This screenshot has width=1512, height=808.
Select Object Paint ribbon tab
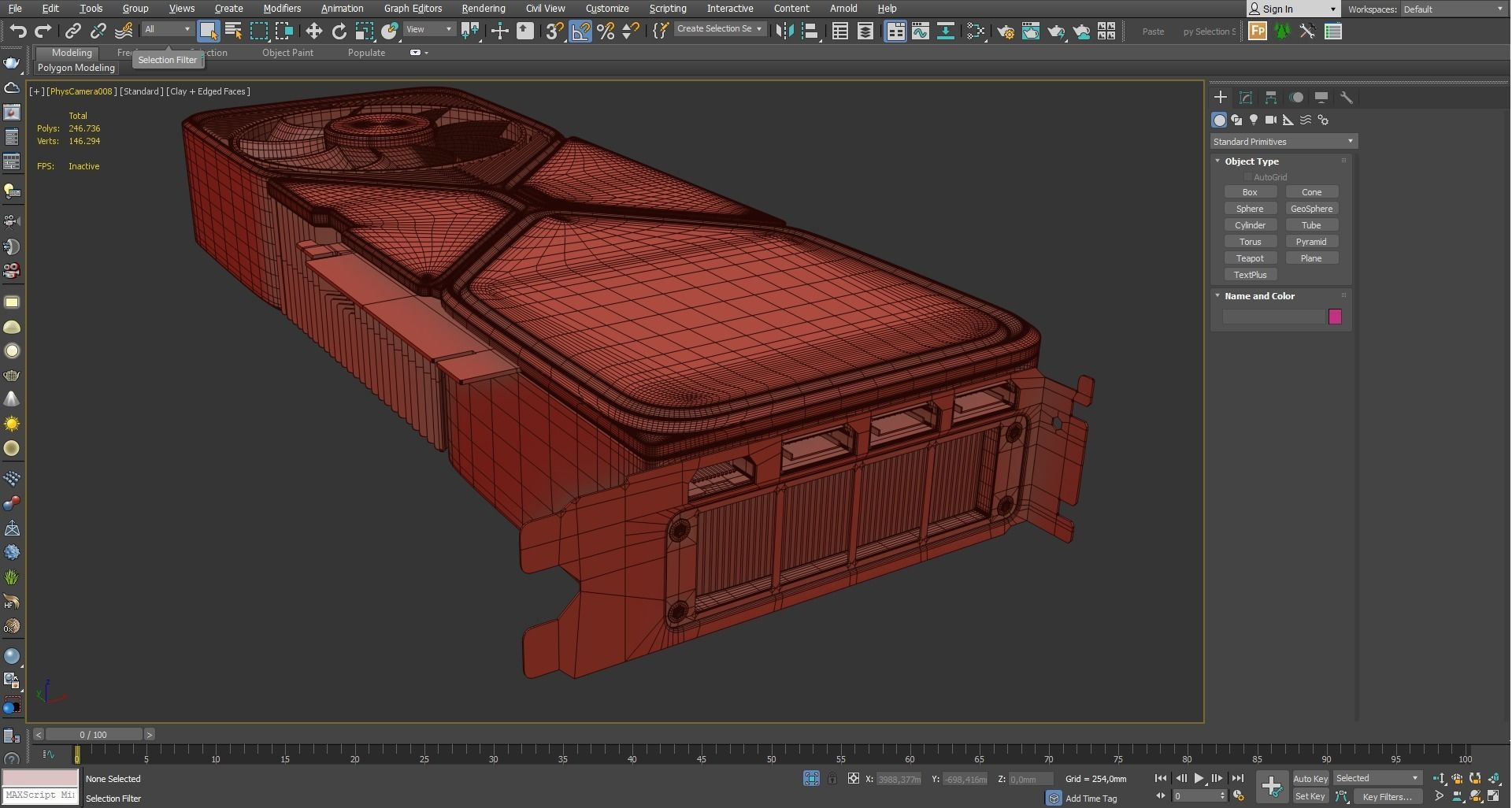[x=287, y=53]
